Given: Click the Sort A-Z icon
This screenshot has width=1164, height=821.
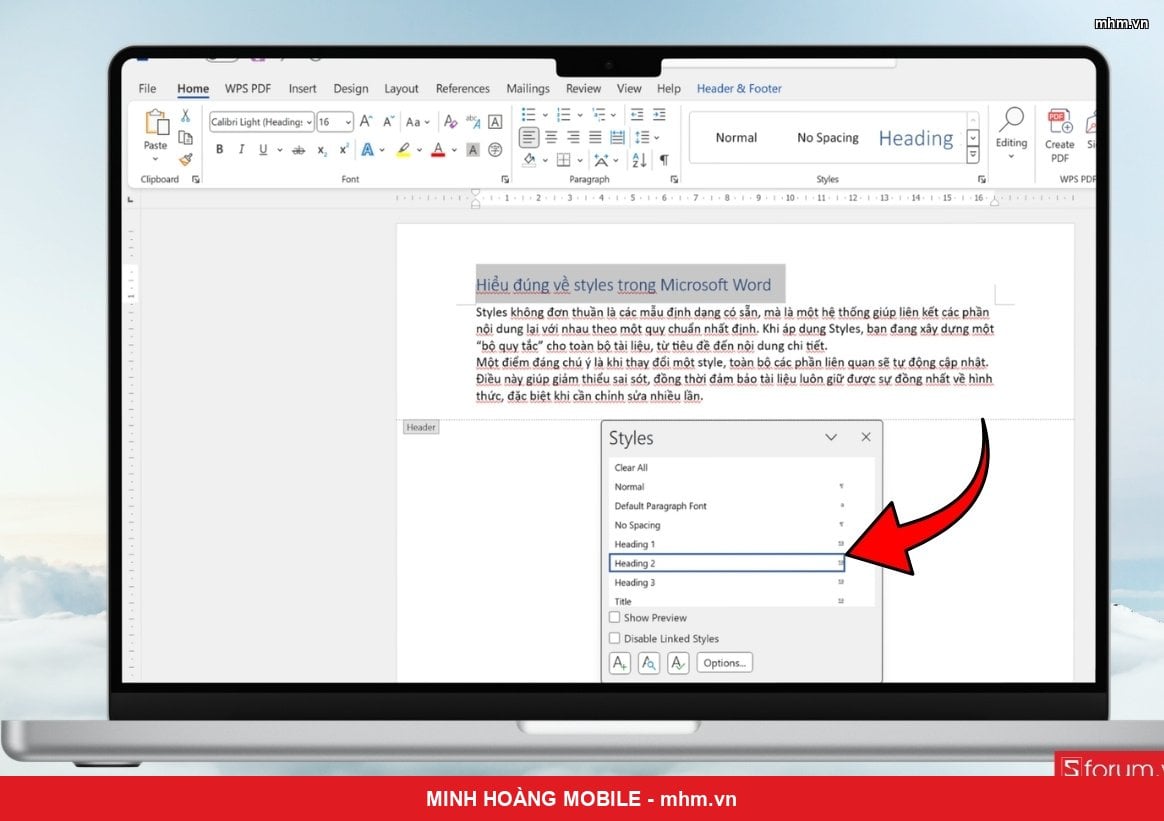Looking at the screenshot, I should [639, 160].
